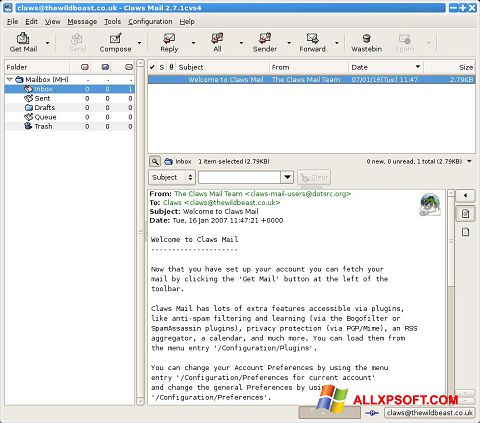Viewport: 480px width, 423px height.
Task: Click the attachment column header icon
Action: tap(171, 67)
